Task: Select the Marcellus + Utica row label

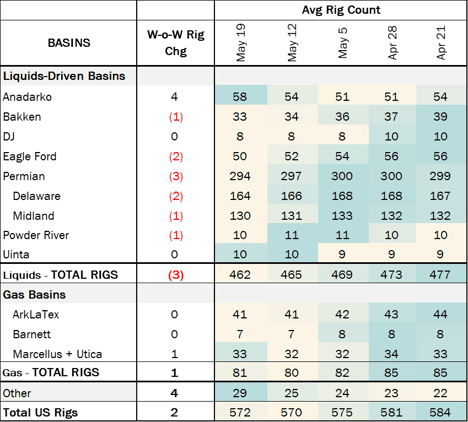Action: pos(57,354)
